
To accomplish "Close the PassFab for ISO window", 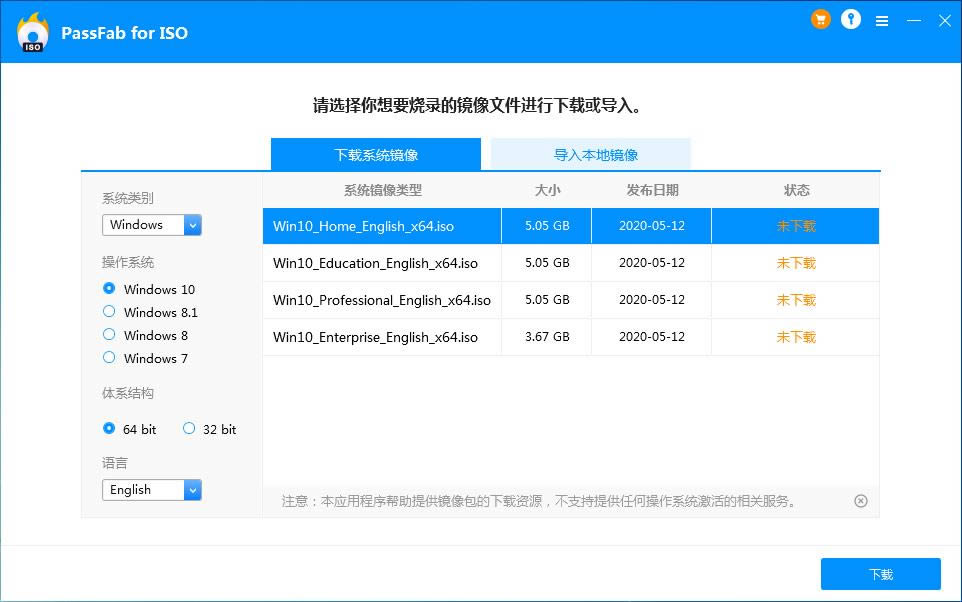I will [945, 21].
